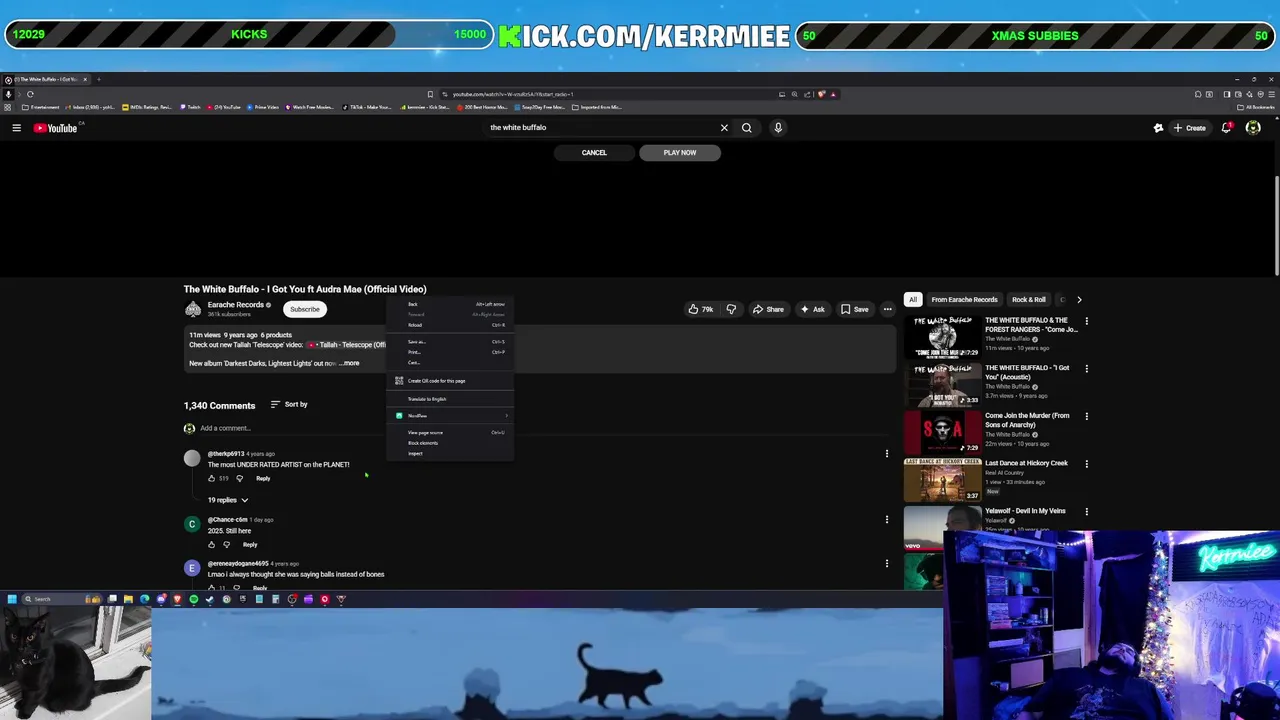Screen dimensions: 1280x720
Task: Click the magnifier search button
Action: pyautogui.click(x=746, y=128)
